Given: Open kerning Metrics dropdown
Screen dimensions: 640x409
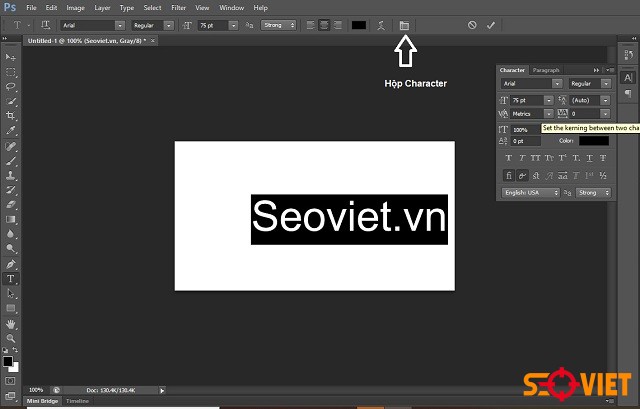Looking at the screenshot, I should coord(549,113).
